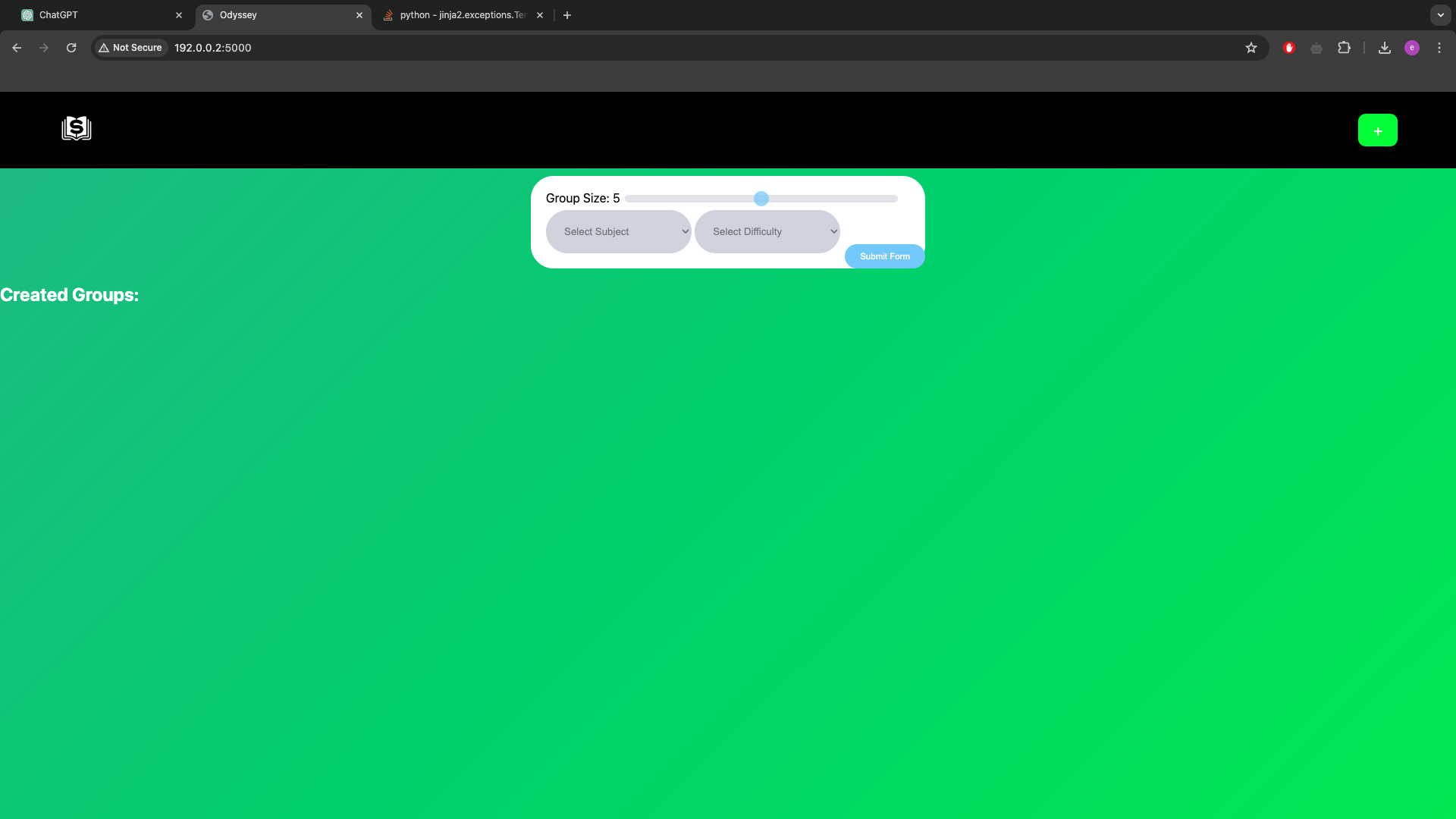
Task: Click the Not Secure site info chip
Action: pyautogui.click(x=130, y=48)
